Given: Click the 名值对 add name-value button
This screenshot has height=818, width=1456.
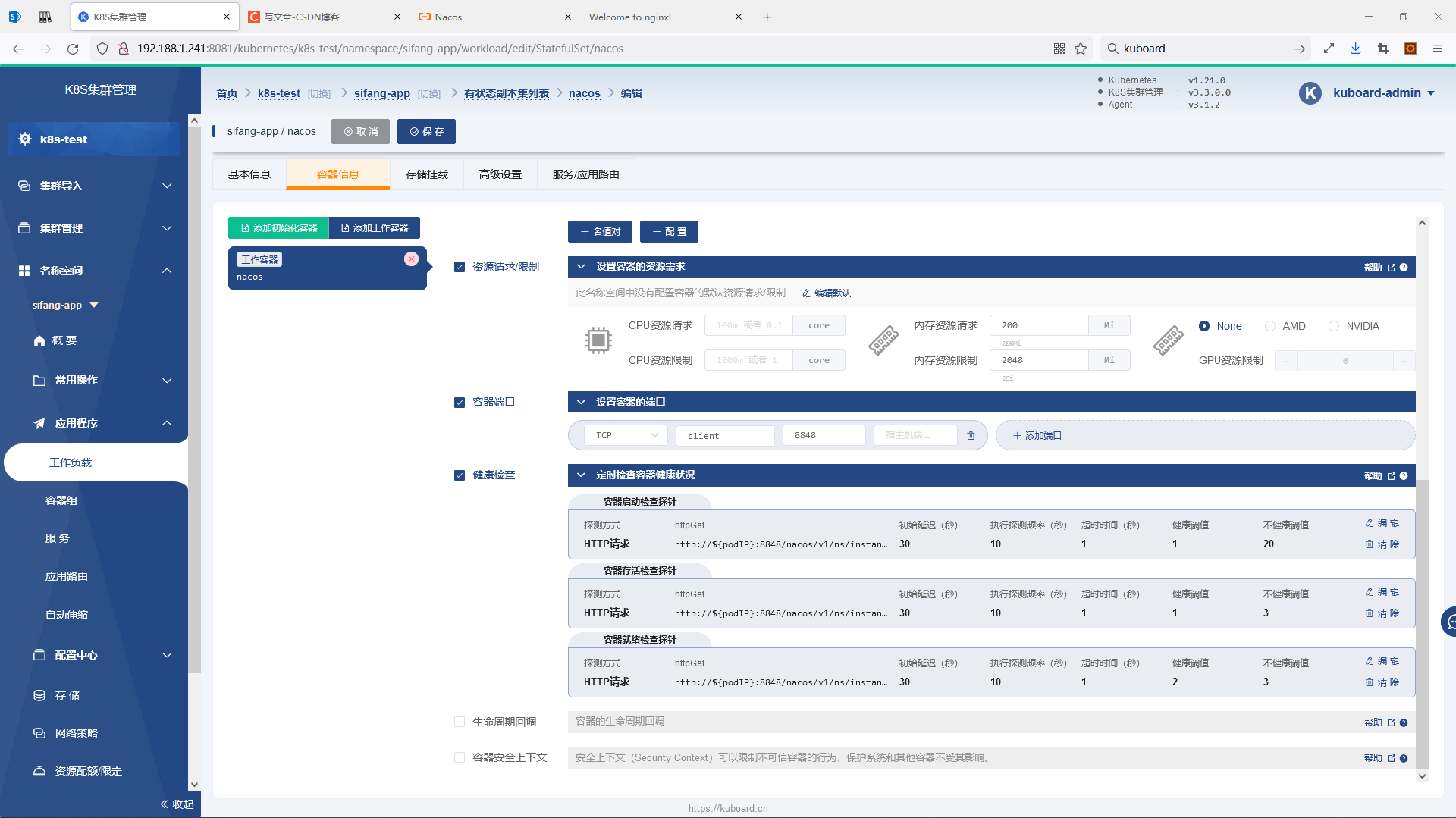Looking at the screenshot, I should (600, 232).
